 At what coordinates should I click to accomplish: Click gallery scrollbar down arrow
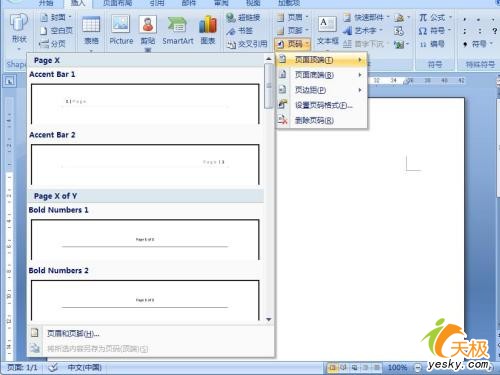pos(269,319)
